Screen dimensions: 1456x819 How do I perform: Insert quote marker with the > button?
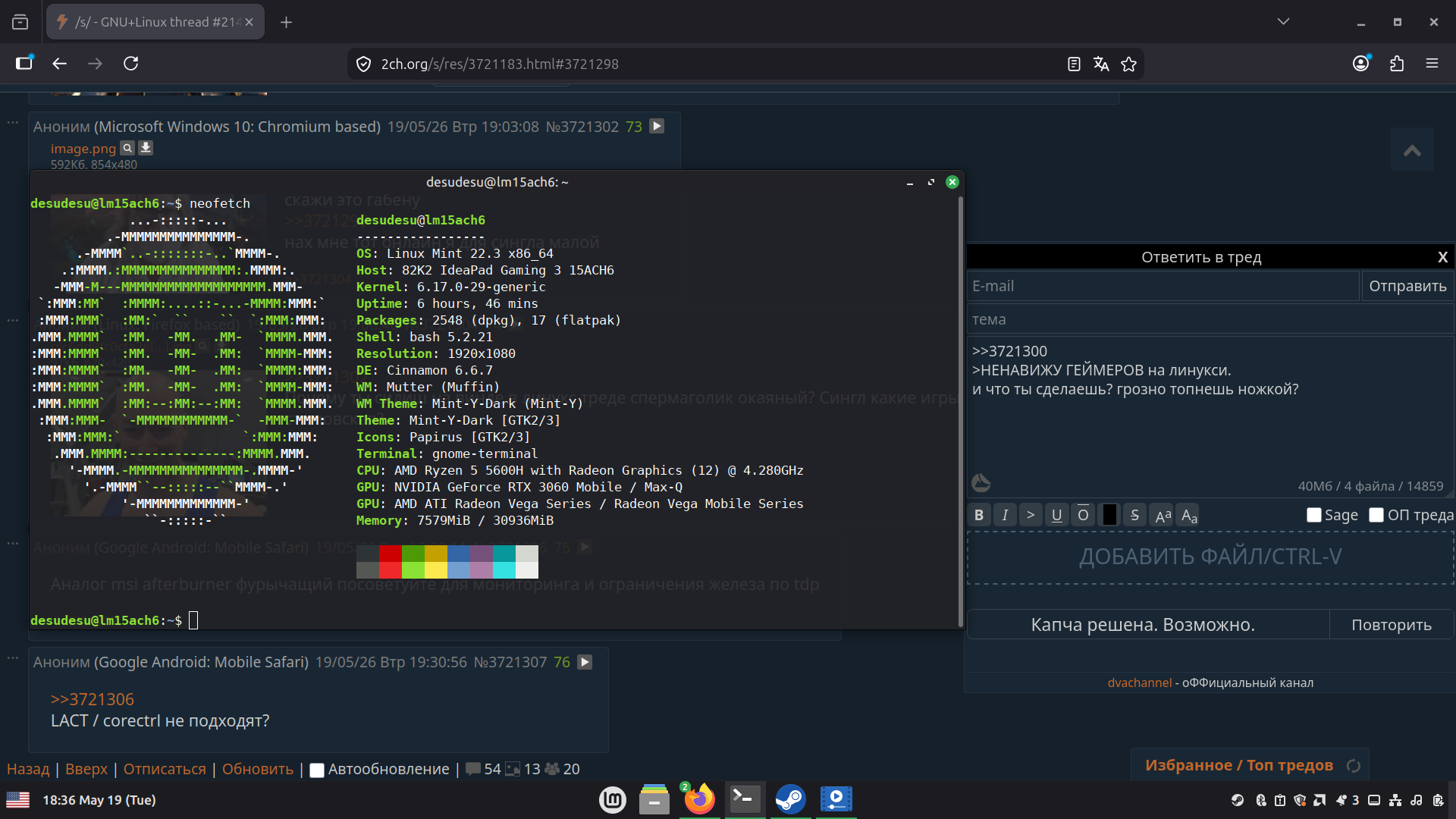click(1031, 516)
